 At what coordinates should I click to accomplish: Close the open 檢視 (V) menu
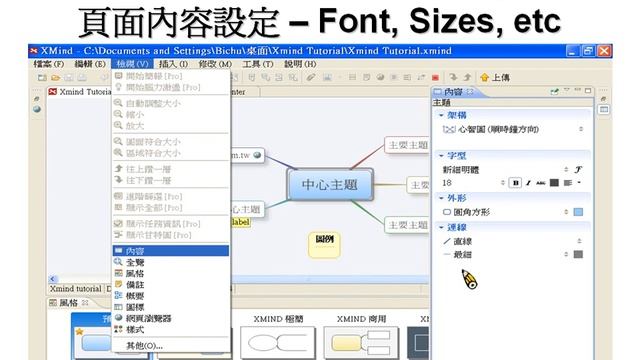pyautogui.click(x=132, y=64)
